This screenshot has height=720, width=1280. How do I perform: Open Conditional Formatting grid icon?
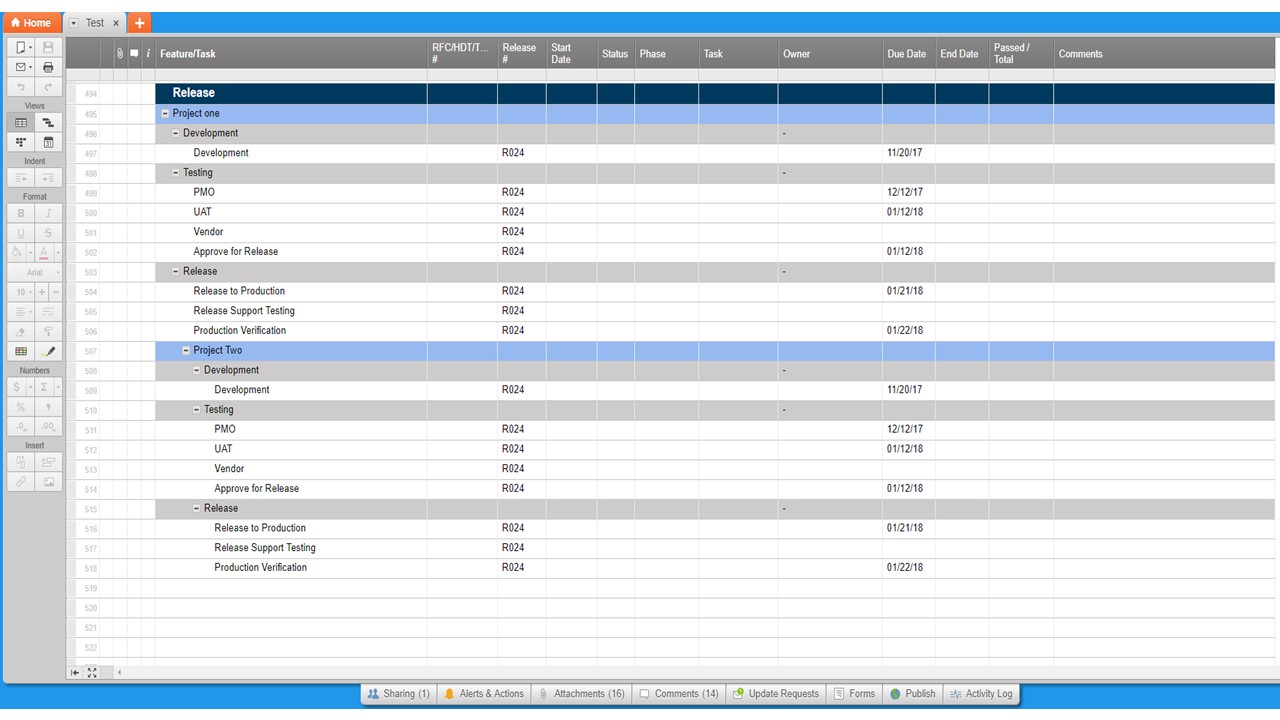pyautogui.click(x=21, y=351)
